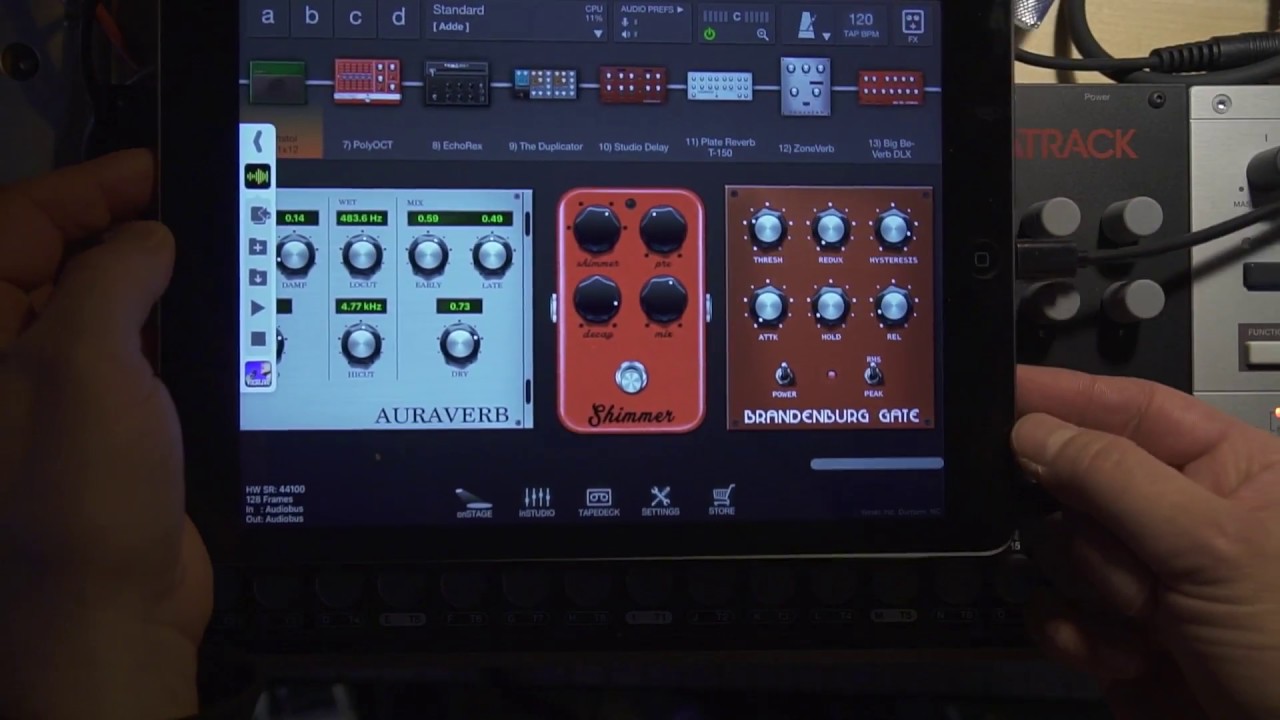Image resolution: width=1280 pixels, height=720 pixels.
Task: Select the Plate Reverb T-150 in chain
Action: point(720,86)
